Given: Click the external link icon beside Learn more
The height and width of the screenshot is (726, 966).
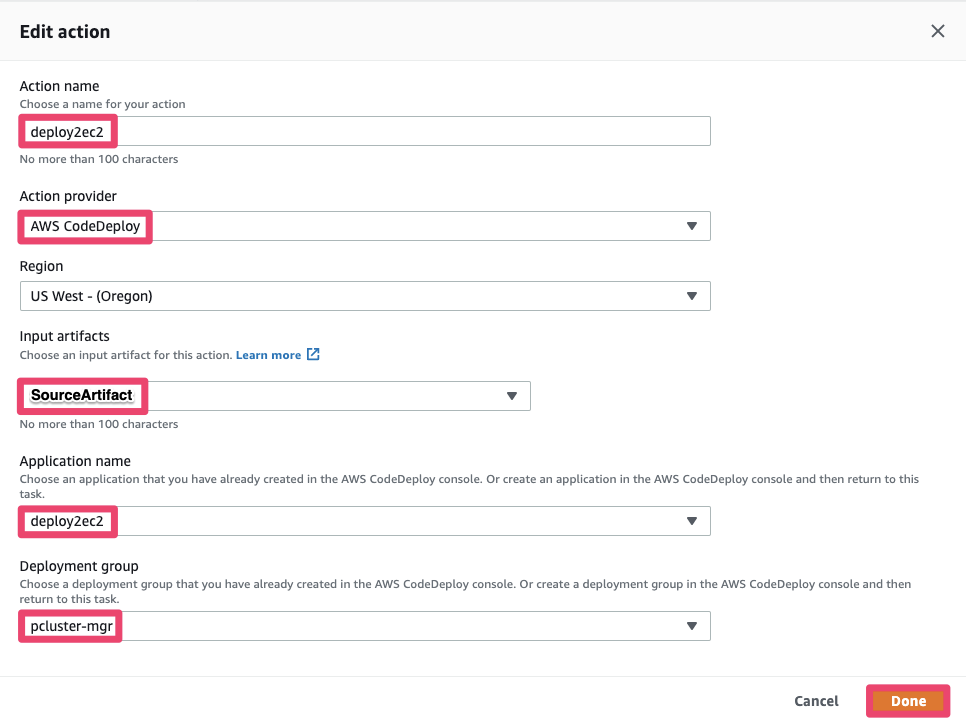Looking at the screenshot, I should 313,355.
